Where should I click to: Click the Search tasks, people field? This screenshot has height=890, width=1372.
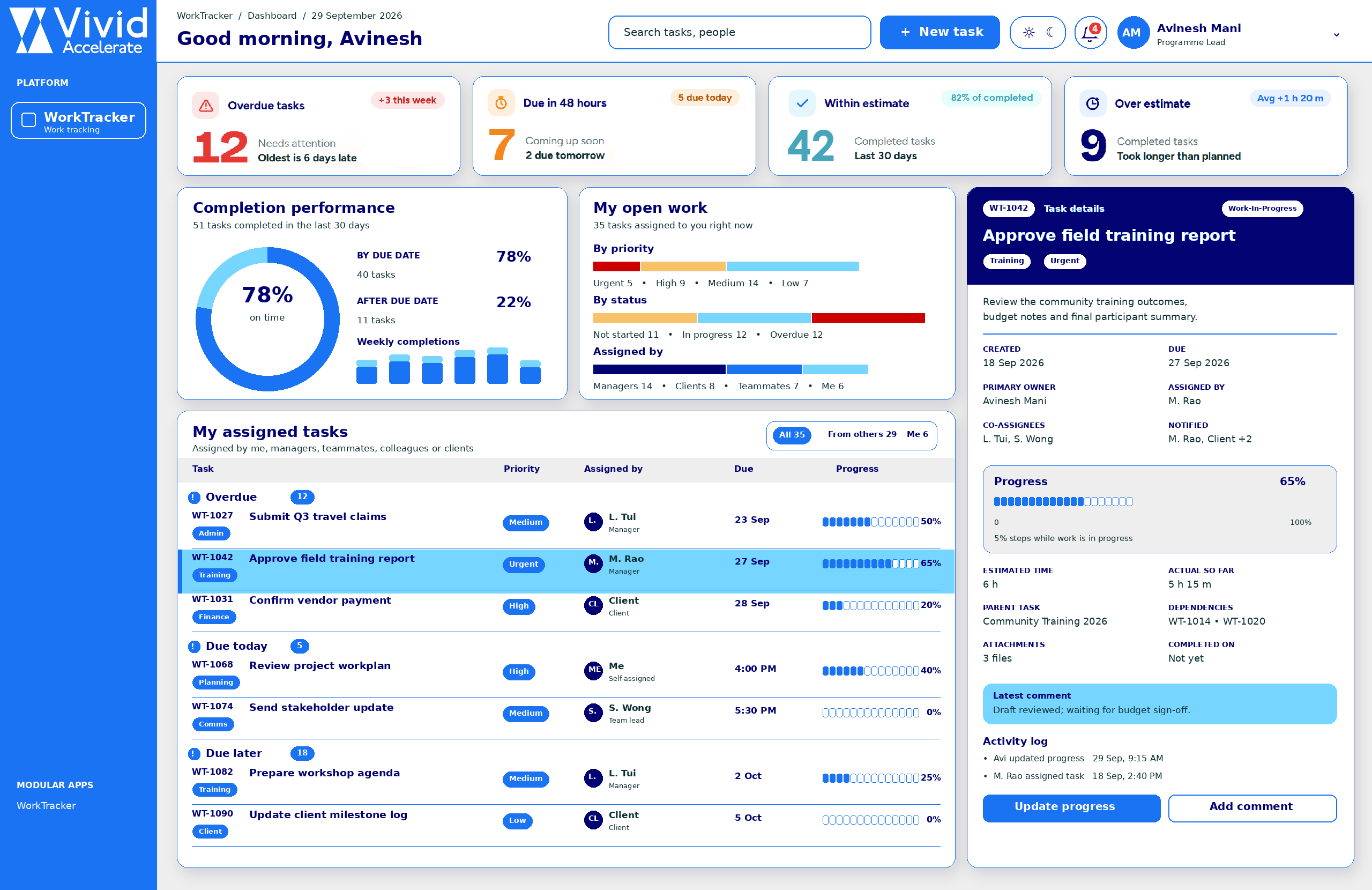pyautogui.click(x=739, y=32)
